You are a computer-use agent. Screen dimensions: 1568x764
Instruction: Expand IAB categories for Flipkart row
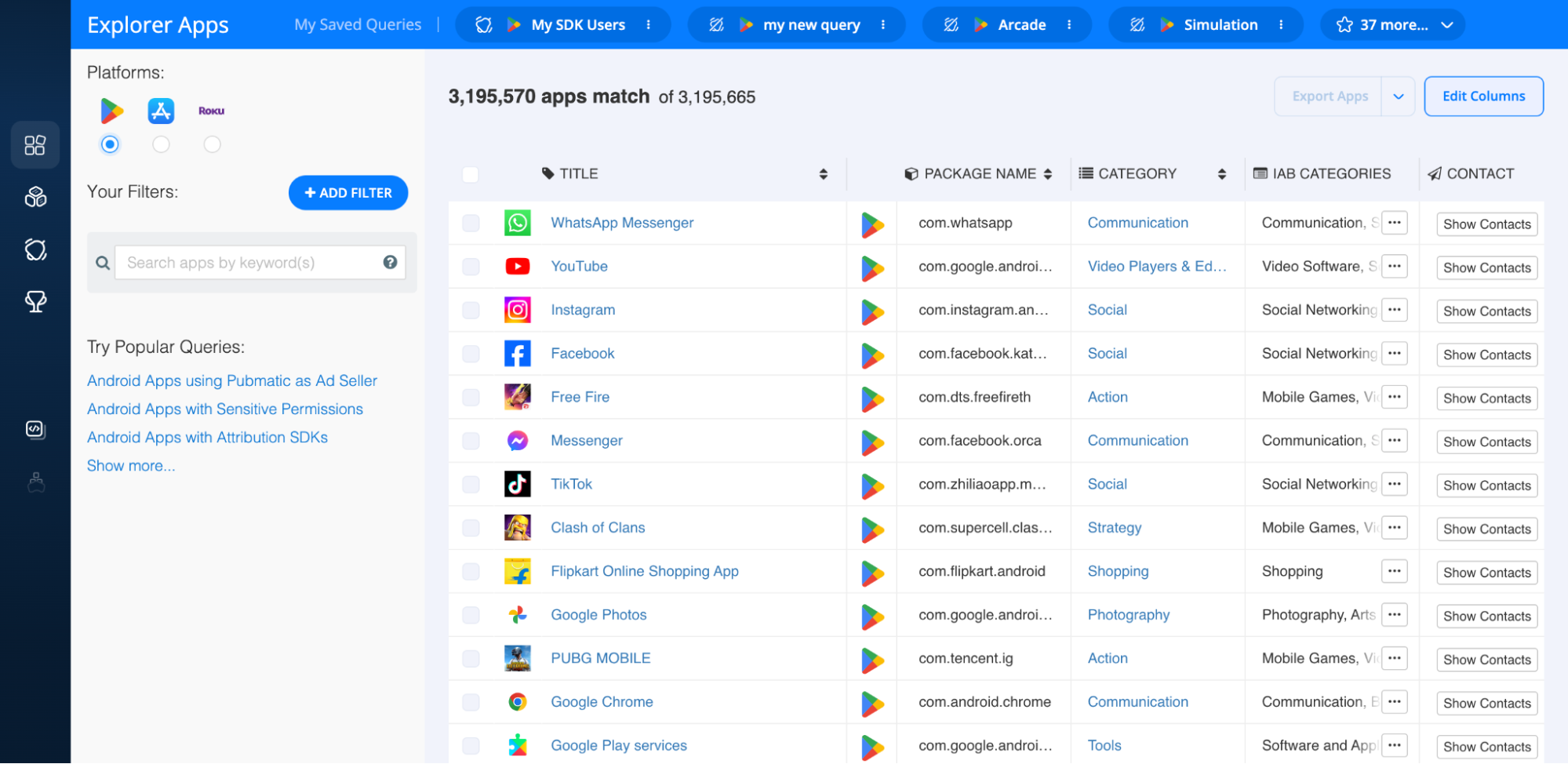click(1395, 571)
